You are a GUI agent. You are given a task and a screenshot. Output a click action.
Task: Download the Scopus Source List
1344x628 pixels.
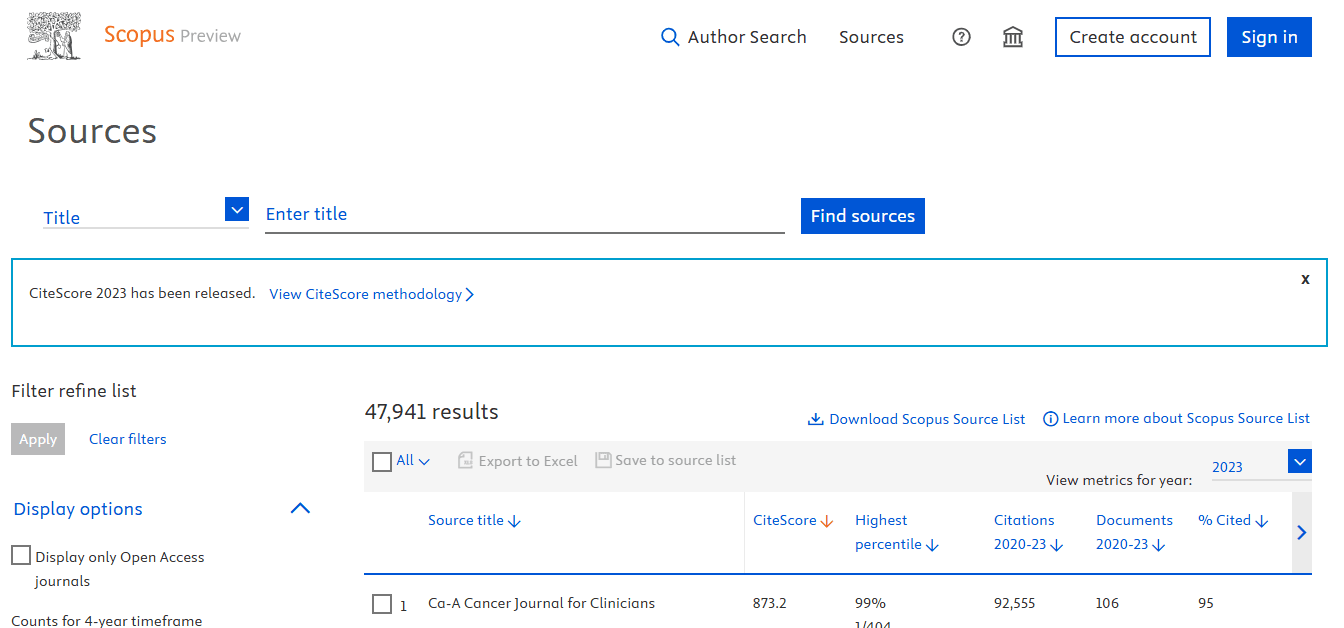[916, 418]
